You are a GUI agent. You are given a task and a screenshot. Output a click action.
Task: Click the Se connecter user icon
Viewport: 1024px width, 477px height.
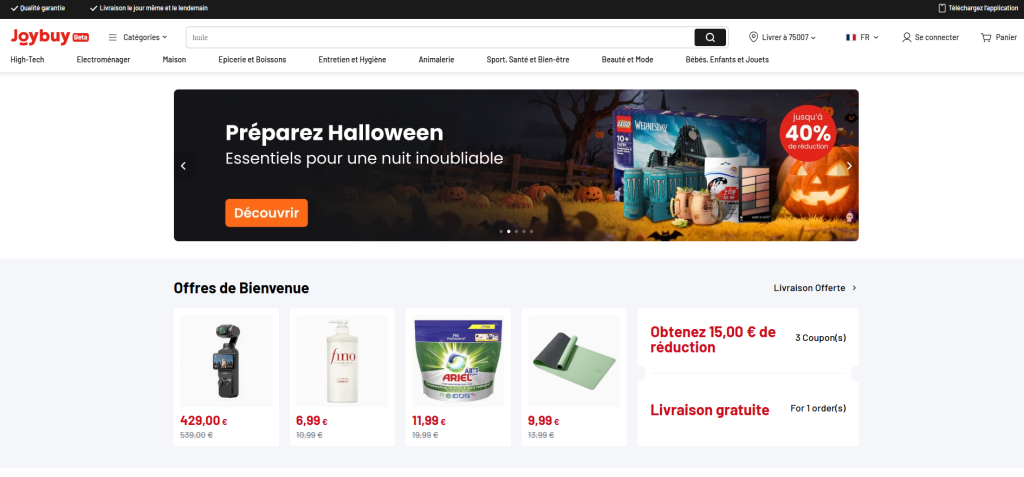[906, 37]
